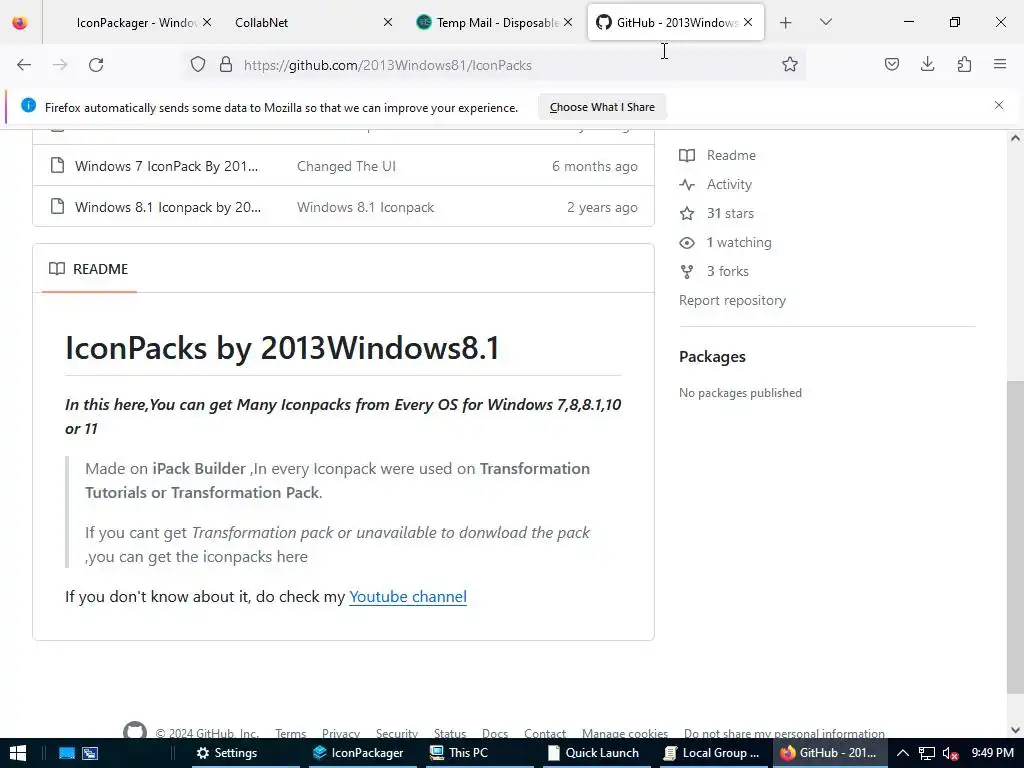Viewport: 1024px width, 768px height.
Task: Go back to the previous page
Action: point(24,65)
